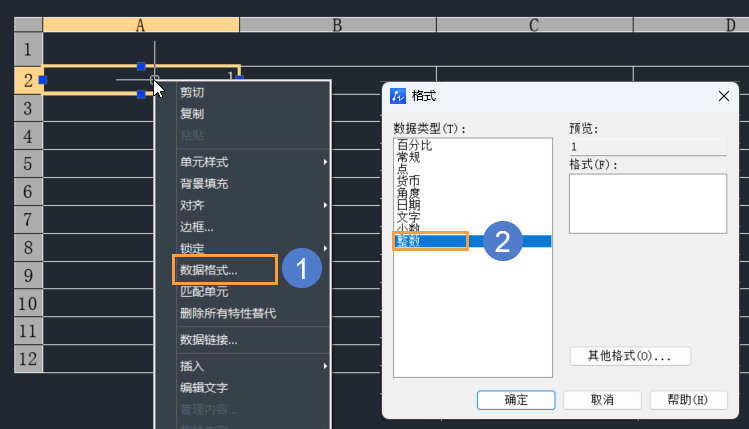Viewport: 749px width, 429px height.
Task: Close the 格式 dialog
Action: click(724, 96)
